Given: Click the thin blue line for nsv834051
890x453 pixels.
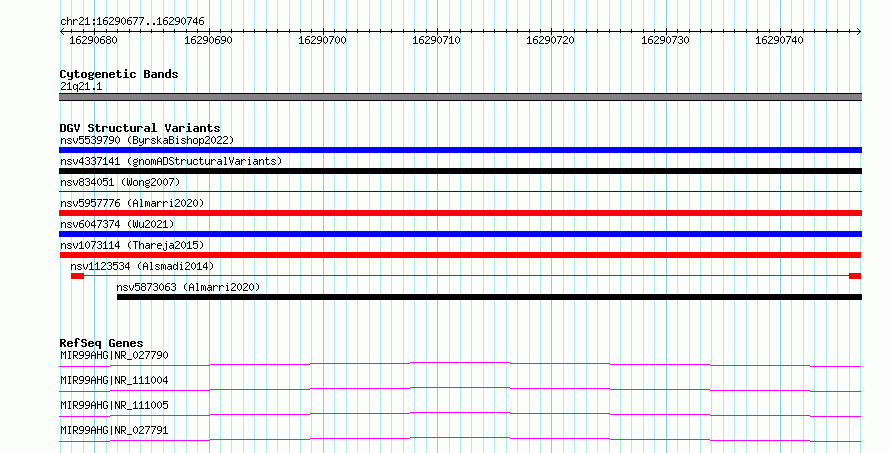Looking at the screenshot, I should pos(460,192).
